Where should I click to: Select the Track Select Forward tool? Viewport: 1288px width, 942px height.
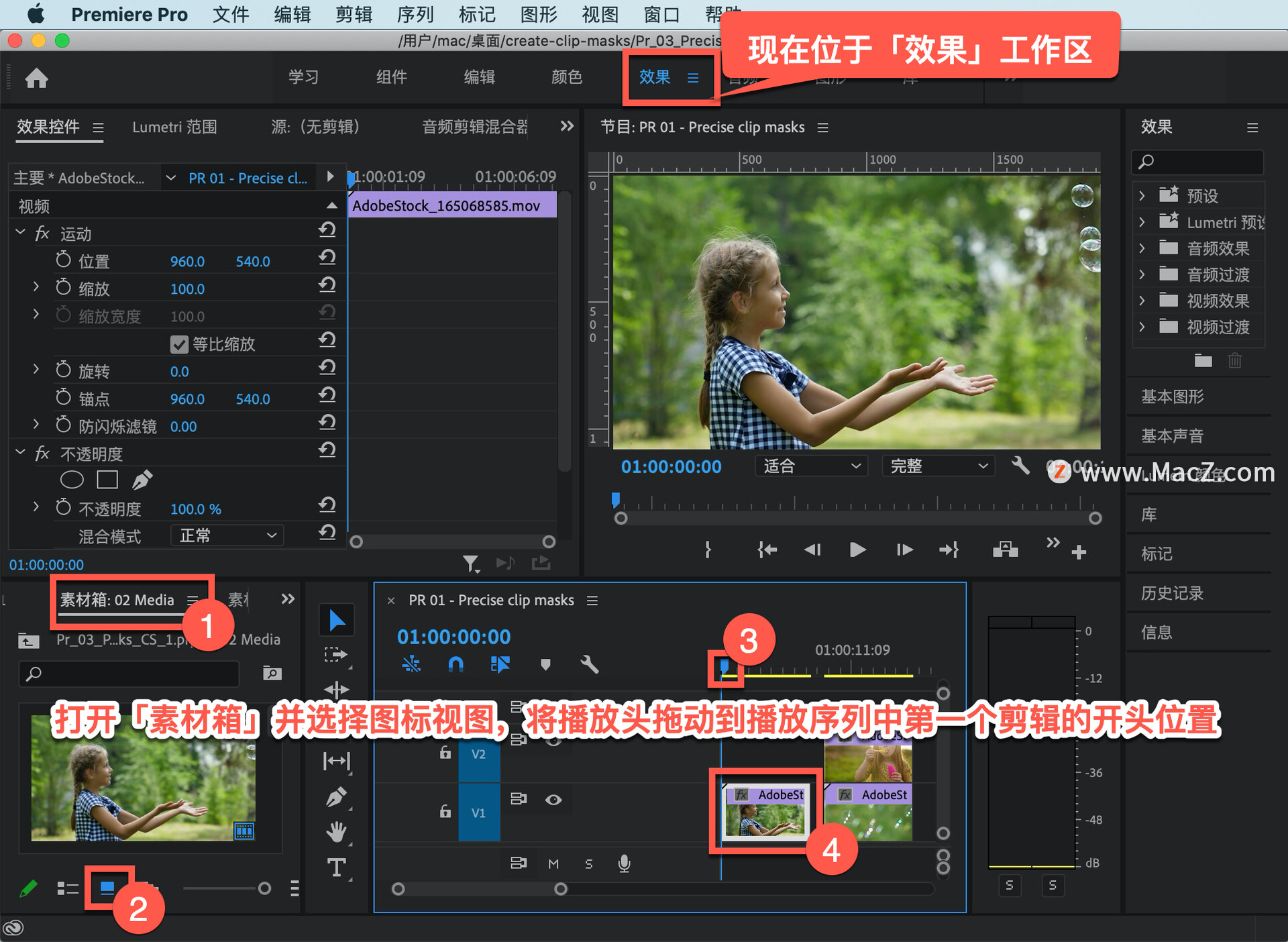[337, 654]
